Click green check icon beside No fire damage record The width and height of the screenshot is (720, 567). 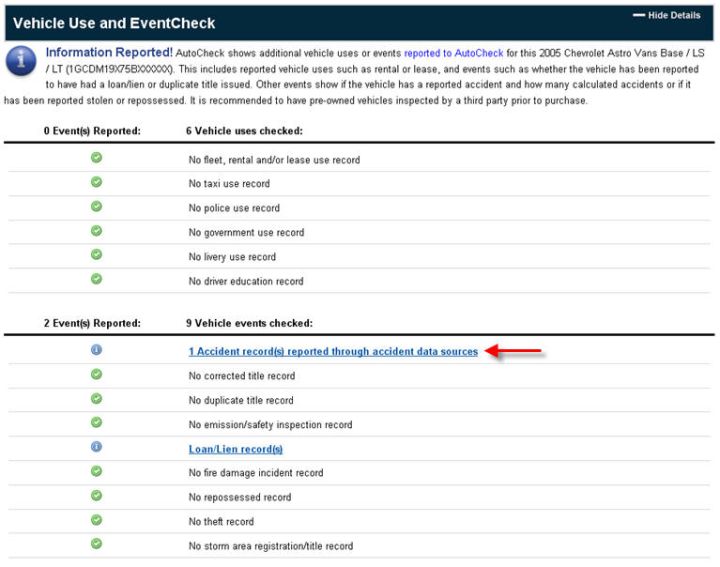[96, 471]
